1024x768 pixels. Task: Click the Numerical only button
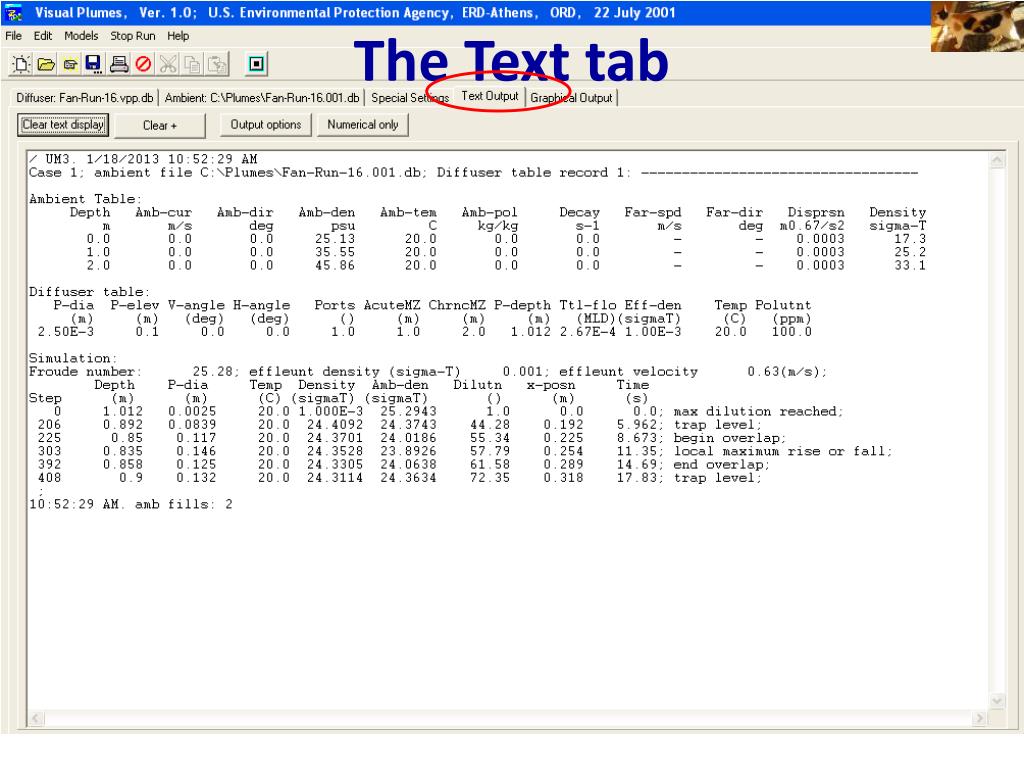(x=362, y=125)
